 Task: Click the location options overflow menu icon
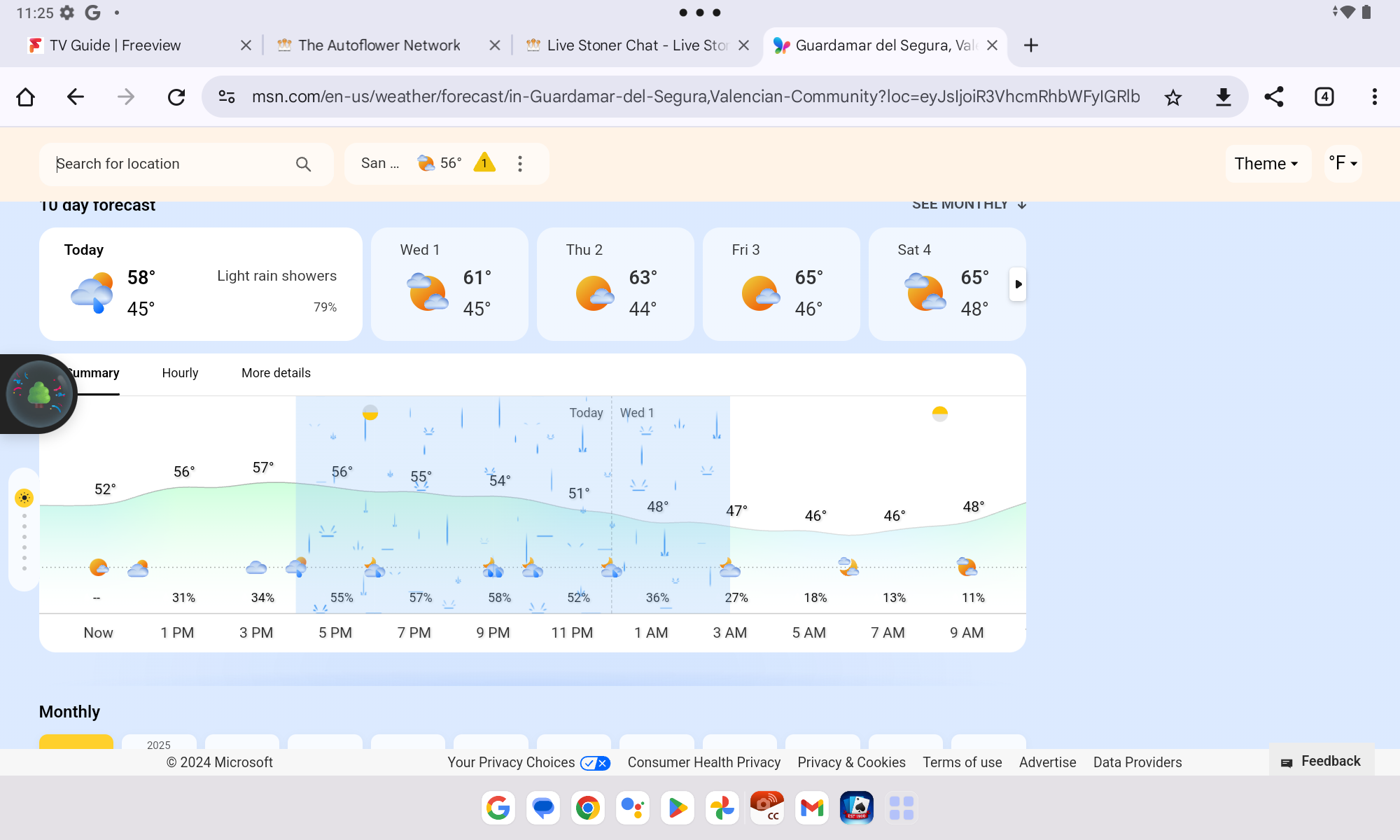pos(519,163)
